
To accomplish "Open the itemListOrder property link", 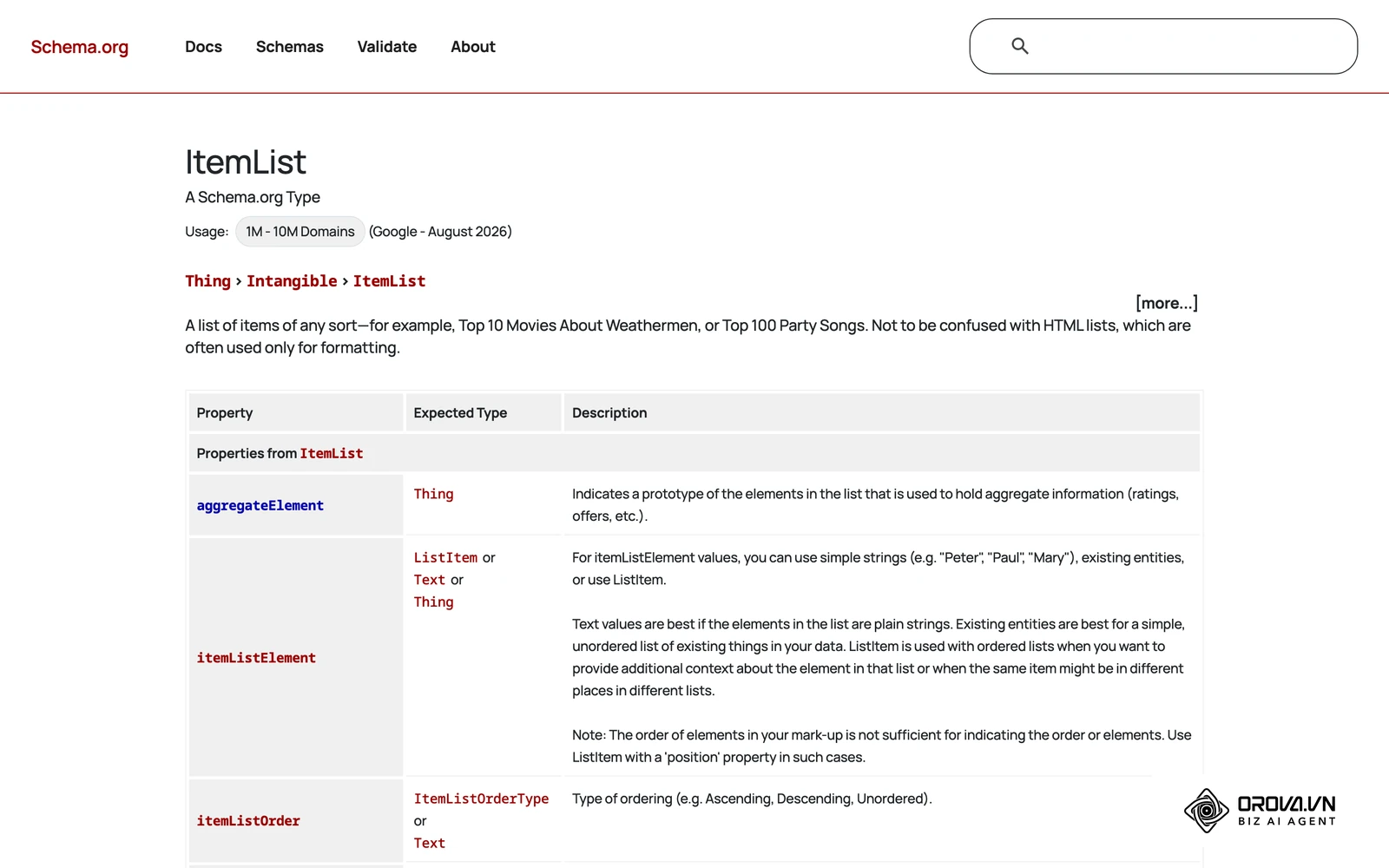I will 248,820.
